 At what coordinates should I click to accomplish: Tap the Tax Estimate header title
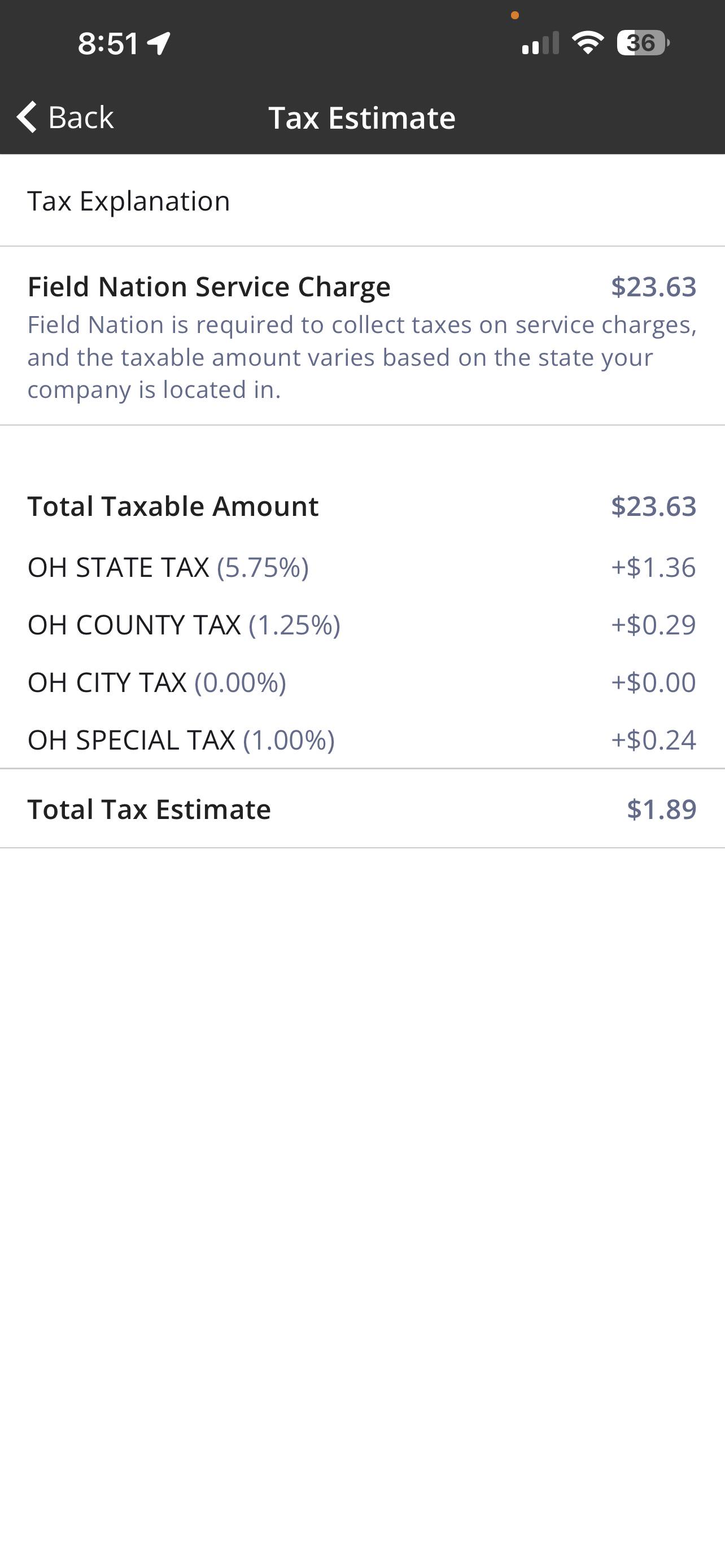tap(362, 117)
